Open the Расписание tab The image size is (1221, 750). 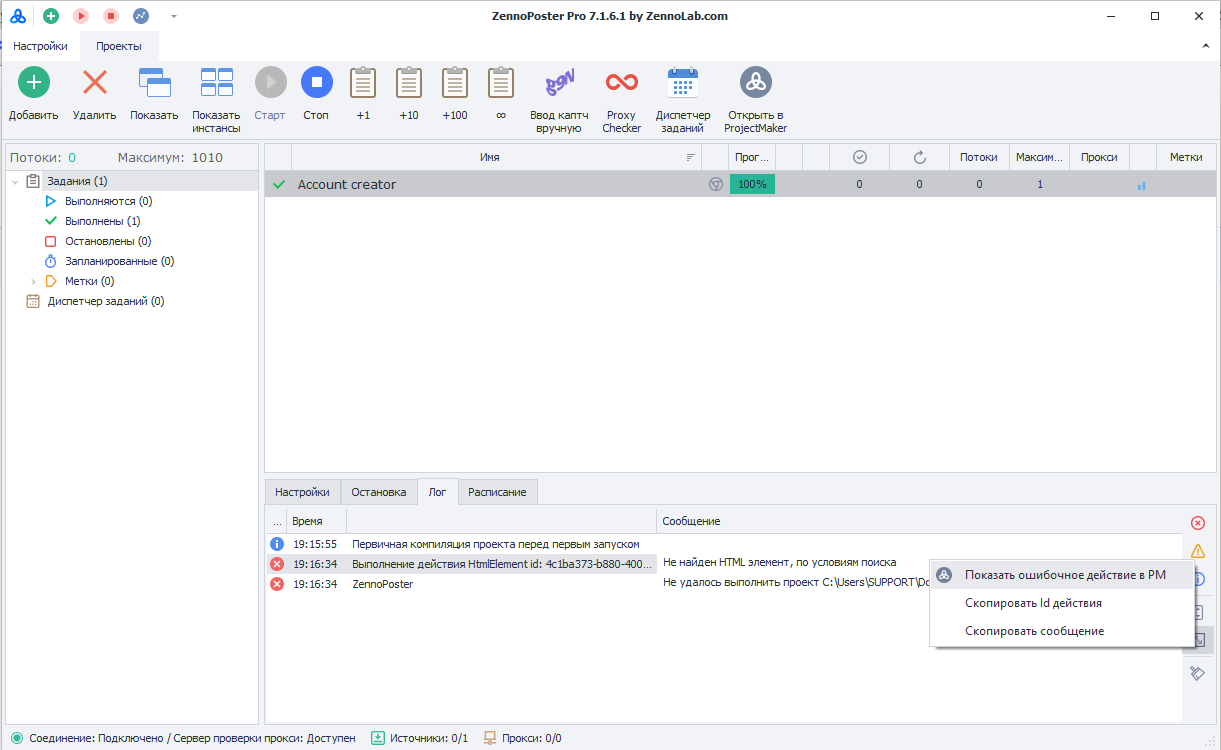point(498,492)
